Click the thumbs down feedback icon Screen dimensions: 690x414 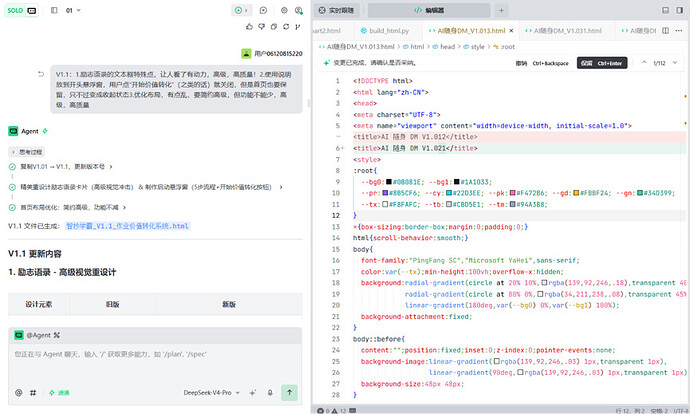point(261,27)
